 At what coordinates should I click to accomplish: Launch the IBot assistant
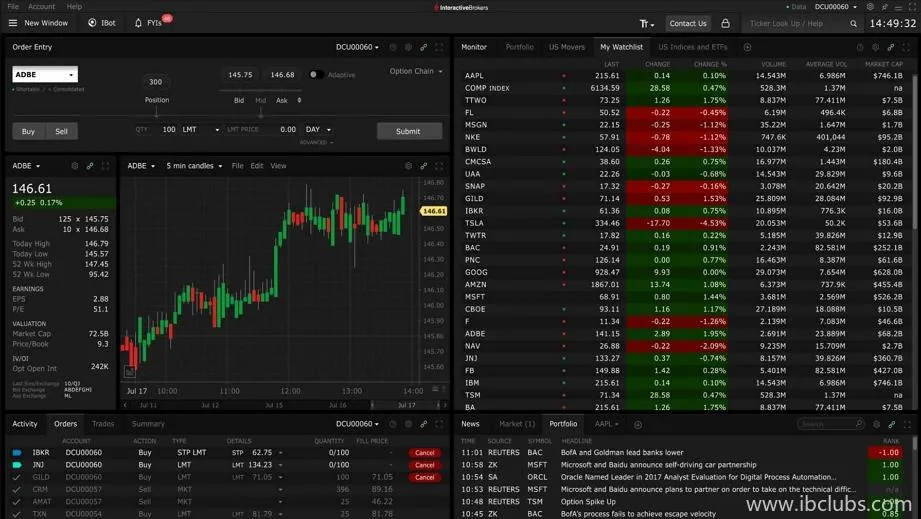(x=92, y=23)
